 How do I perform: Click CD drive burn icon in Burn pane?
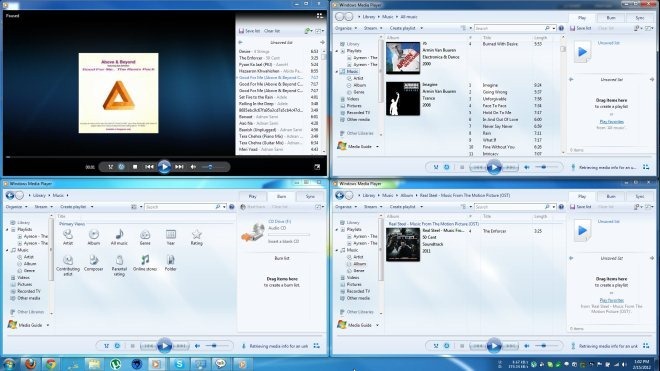click(253, 232)
